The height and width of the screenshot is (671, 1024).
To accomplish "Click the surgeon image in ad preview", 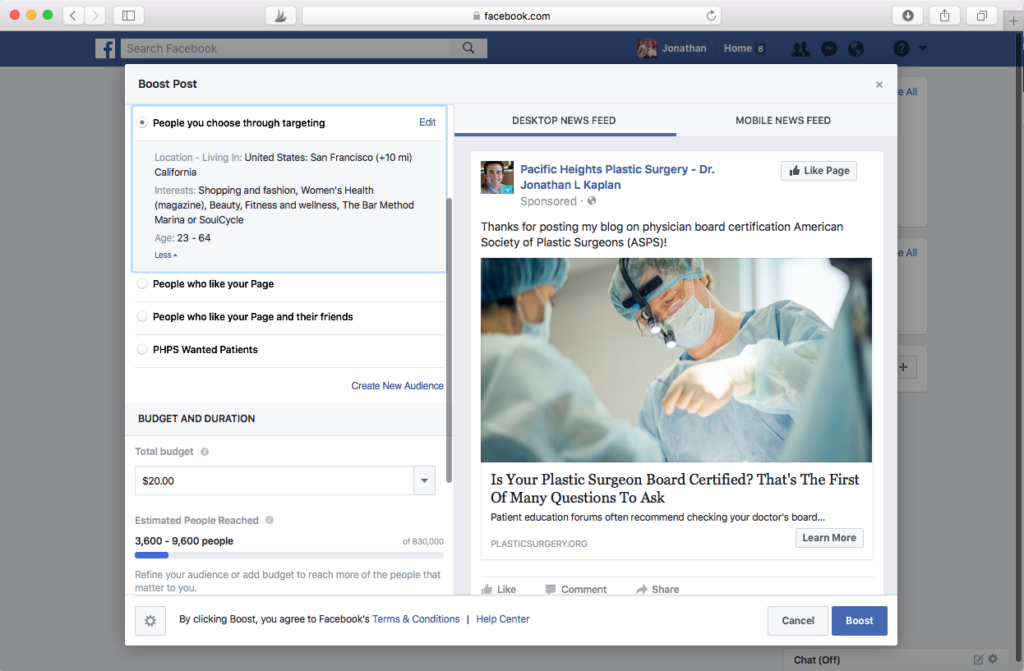I will pyautogui.click(x=676, y=360).
